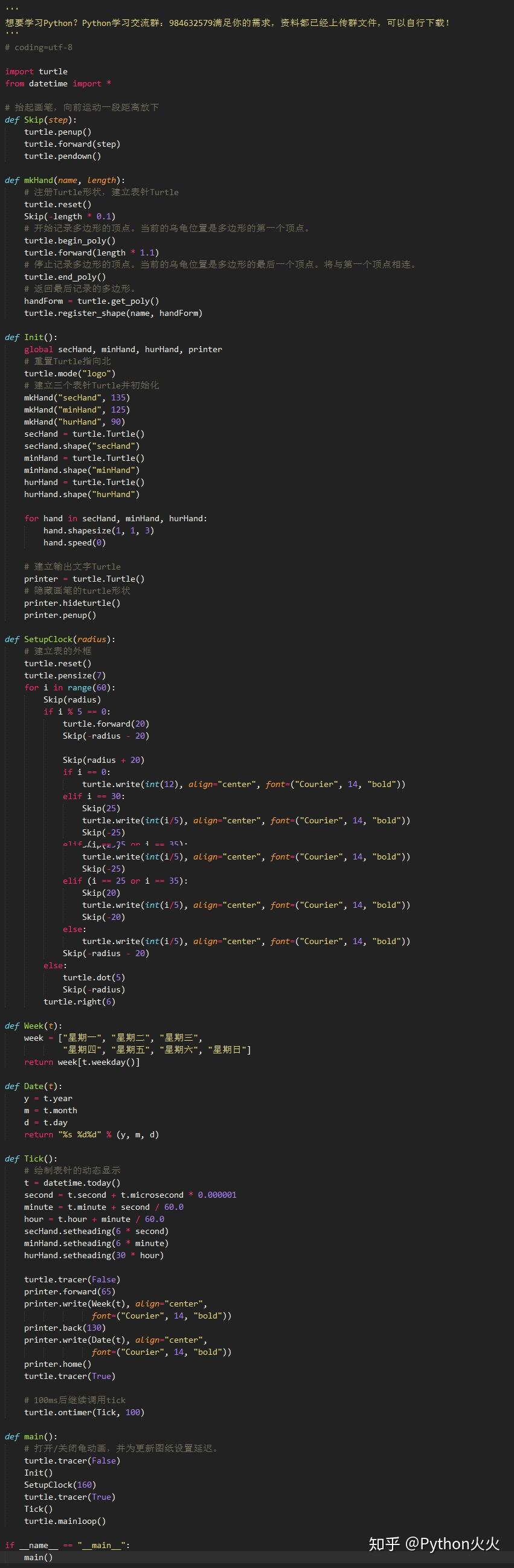Click the printer.hideturtle() line
The image size is (514, 1568).
(x=72, y=603)
